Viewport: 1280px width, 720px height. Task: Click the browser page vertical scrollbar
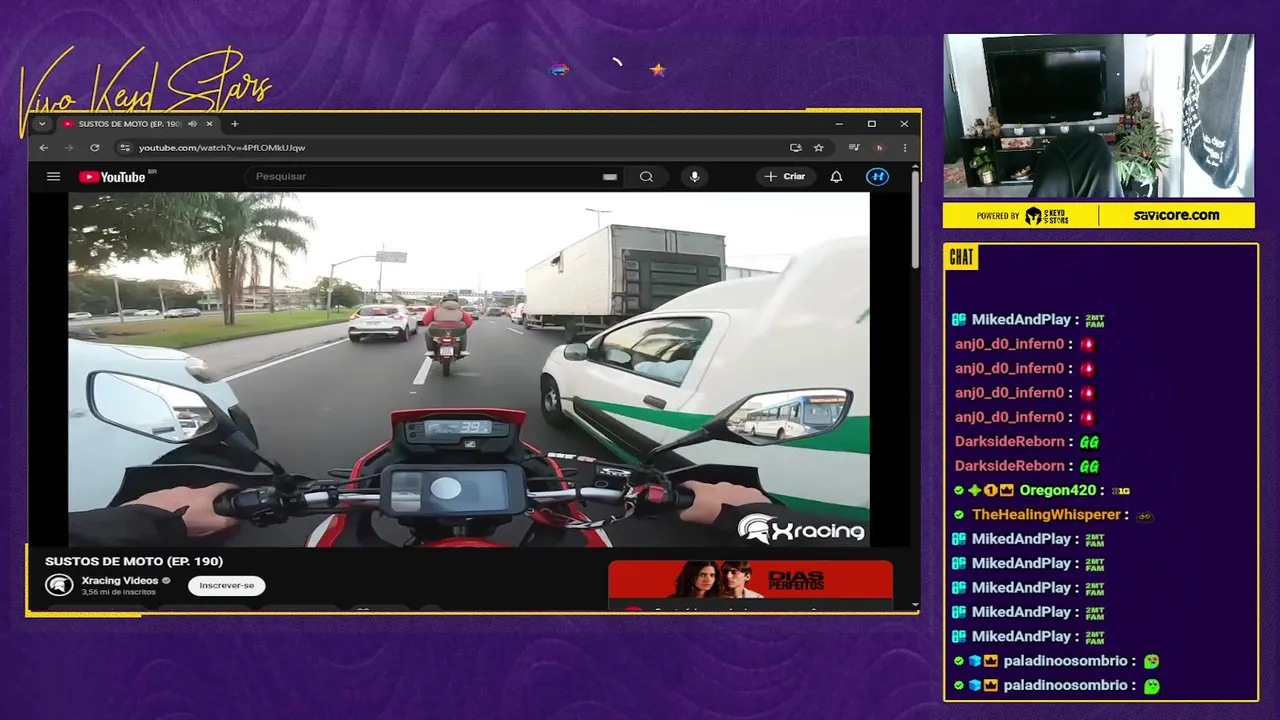915,220
